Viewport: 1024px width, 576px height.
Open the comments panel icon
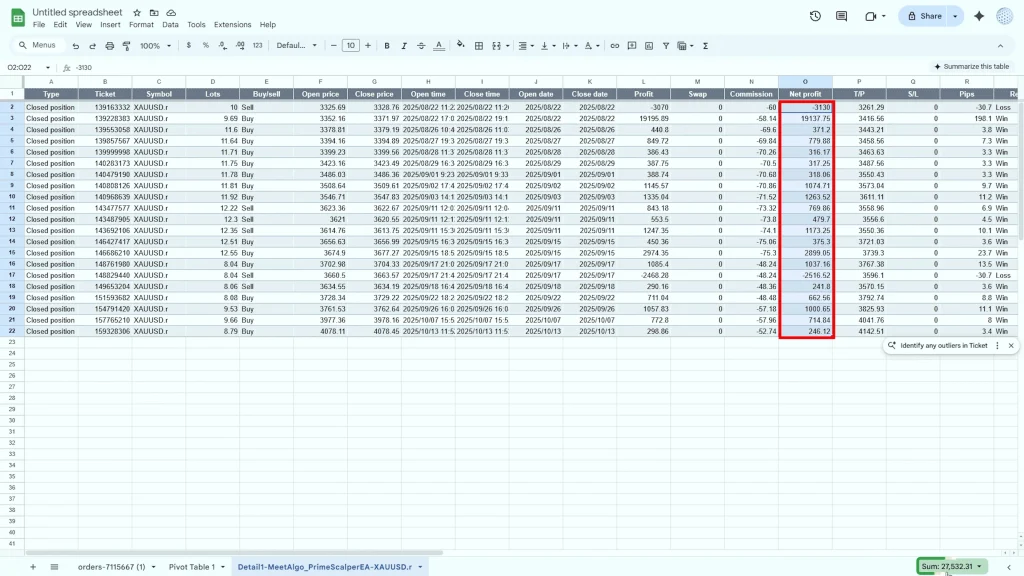(x=841, y=16)
